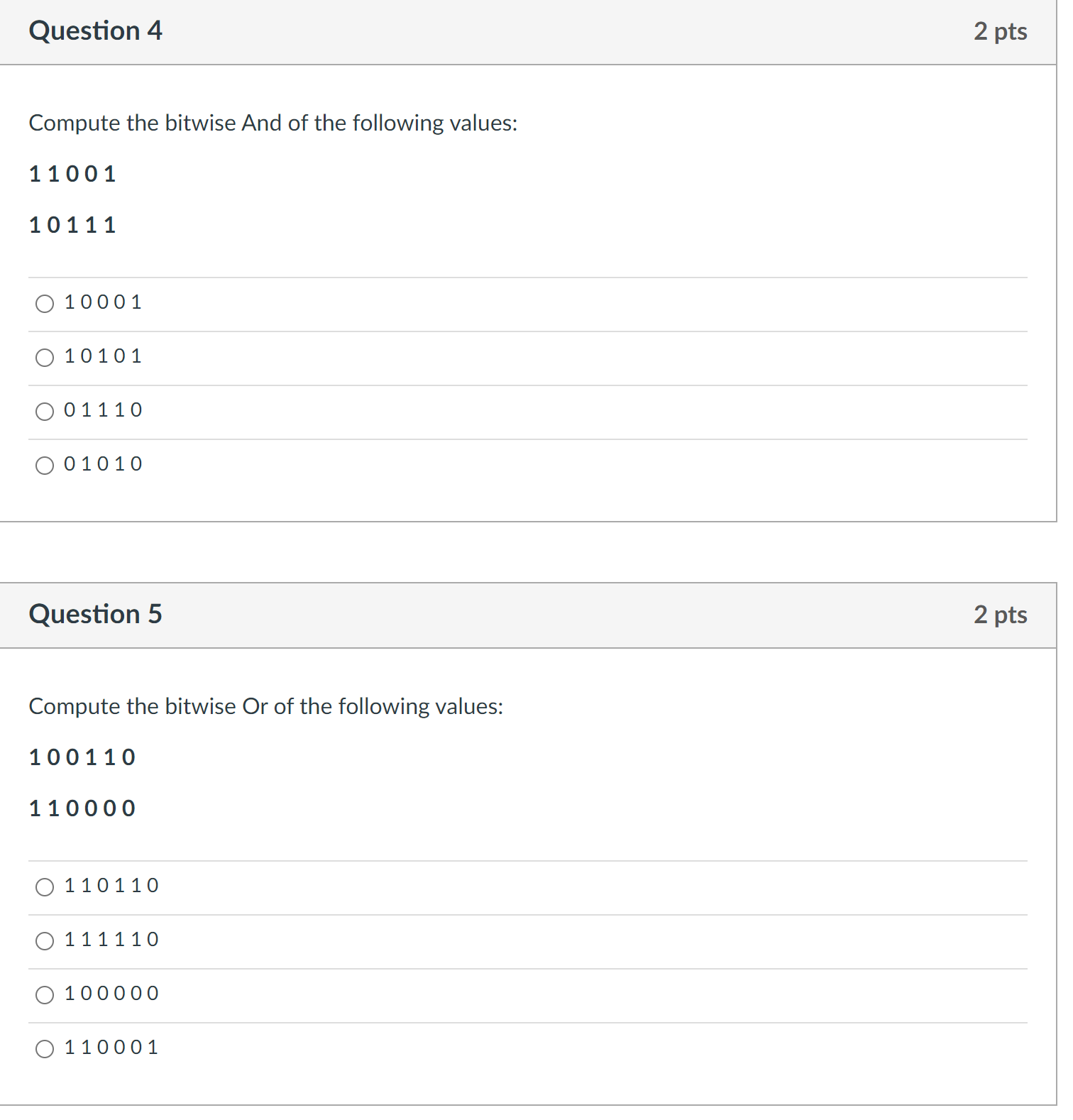Image resolution: width=1073 pixels, height=1120 pixels.
Task: Select answer 01110 for Question 4
Action: pos(45,411)
